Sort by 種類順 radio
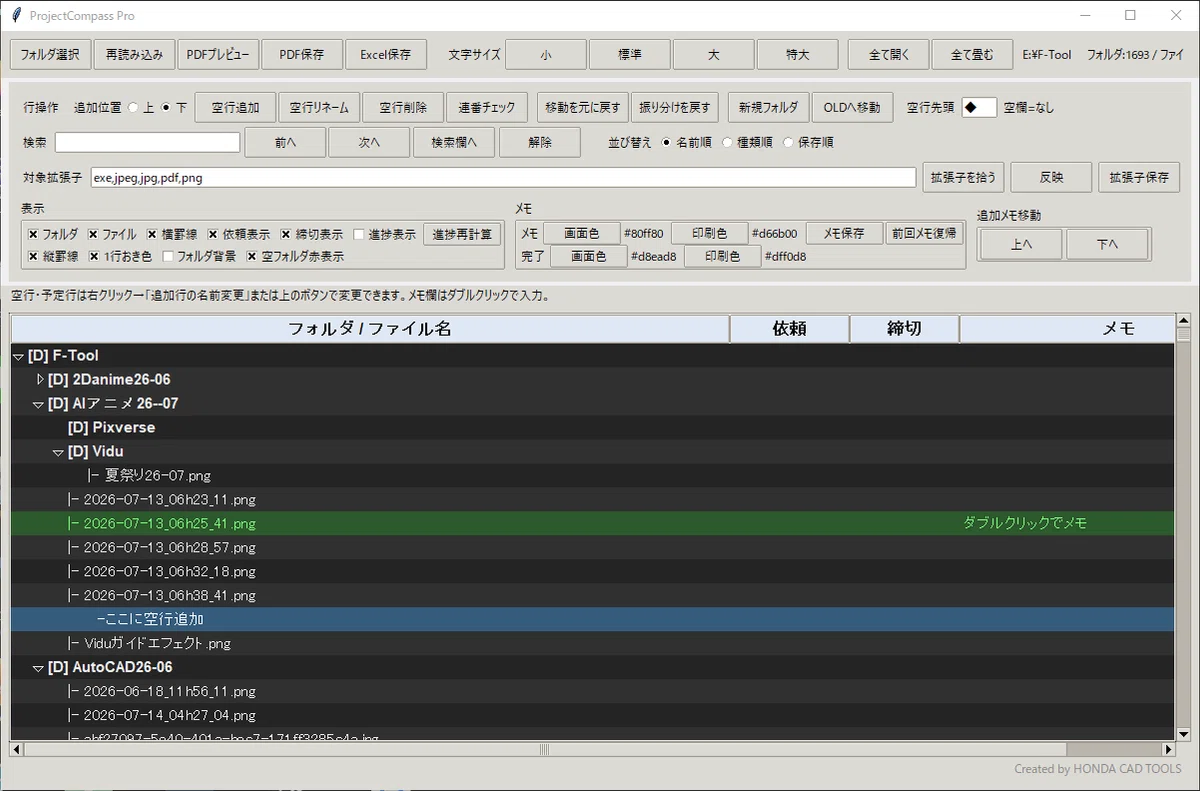This screenshot has width=1200, height=791. (x=727, y=142)
